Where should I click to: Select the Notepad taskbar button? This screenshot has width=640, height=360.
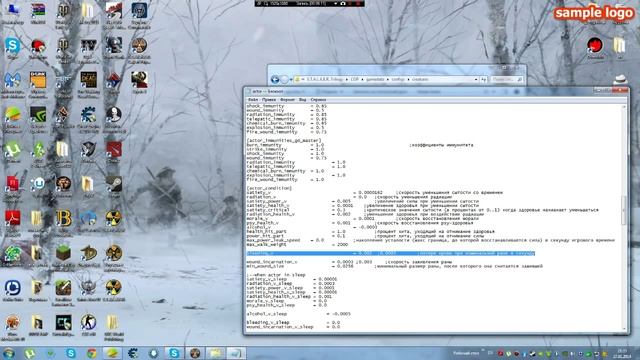(236, 353)
